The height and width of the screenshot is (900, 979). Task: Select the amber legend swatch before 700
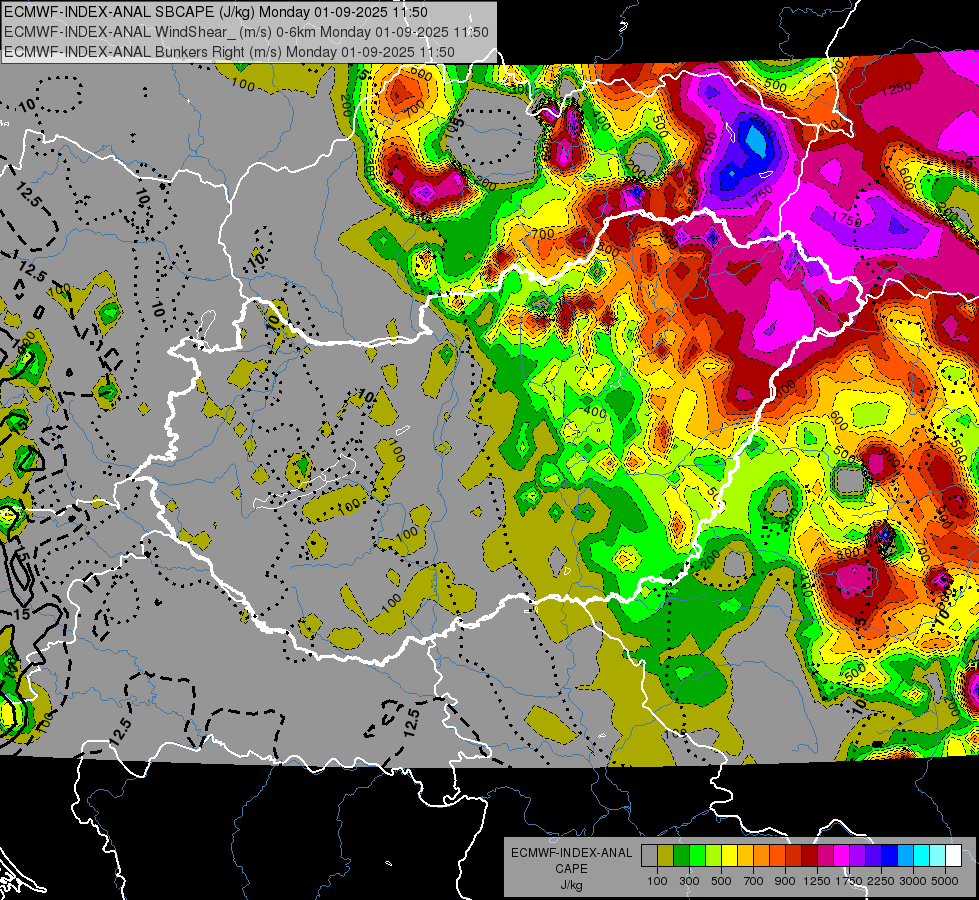click(x=745, y=855)
